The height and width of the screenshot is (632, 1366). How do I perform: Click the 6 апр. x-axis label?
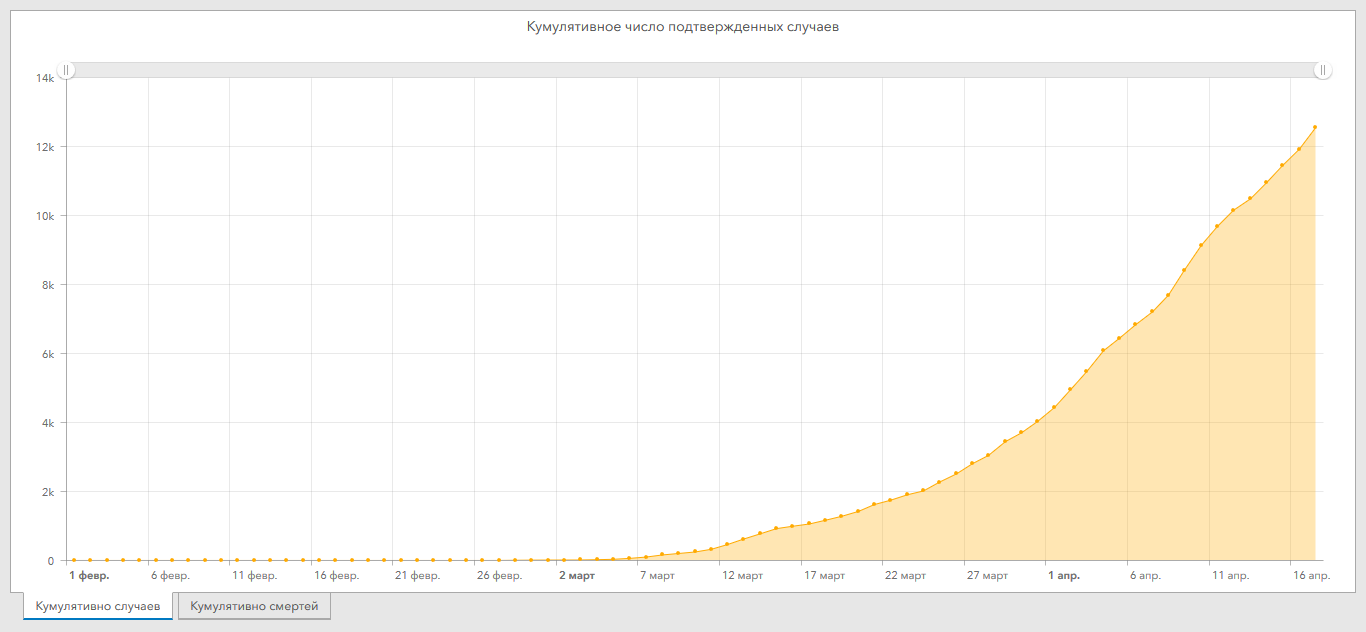1145,576
